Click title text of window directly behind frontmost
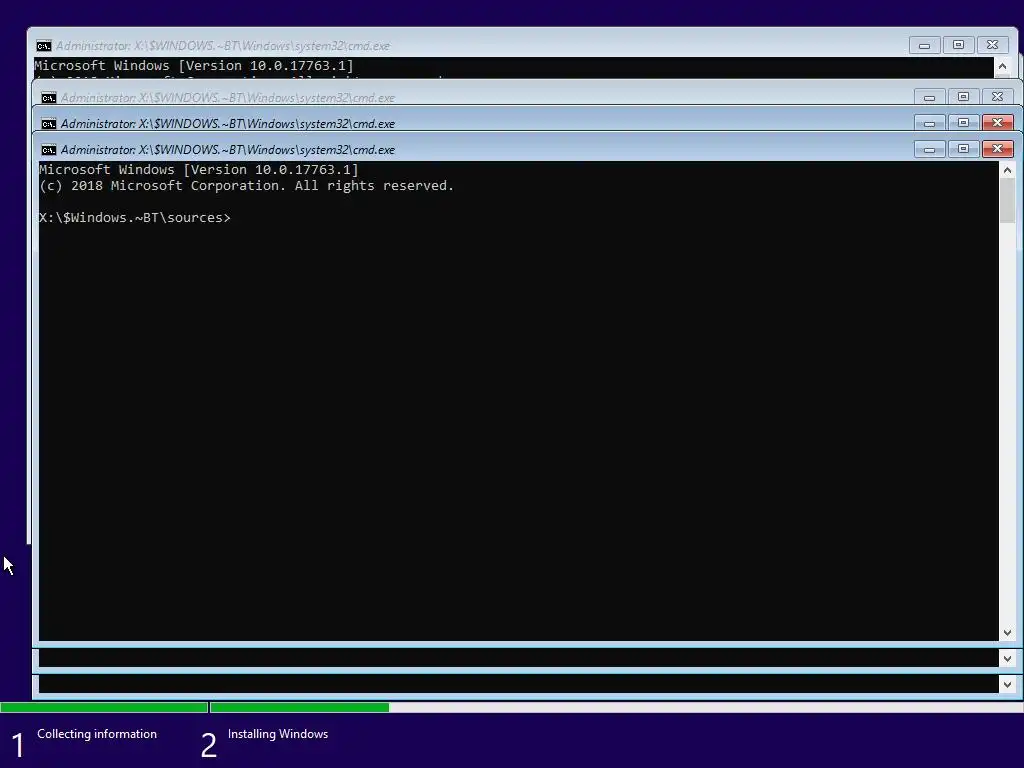This screenshot has width=1024, height=768. [228, 123]
